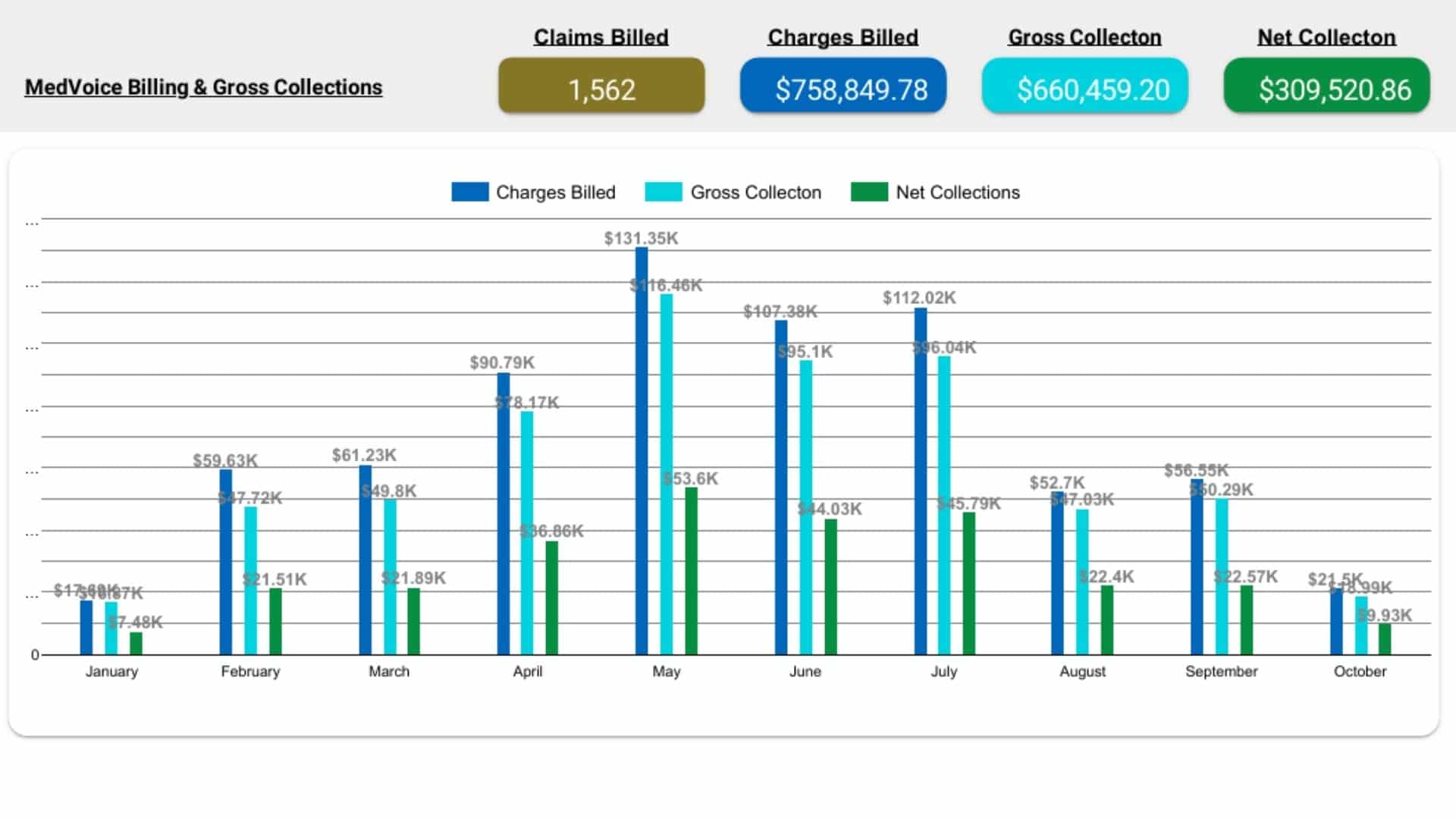Click the $131.35K data label above May
This screenshot has width=1456, height=819.
point(640,238)
